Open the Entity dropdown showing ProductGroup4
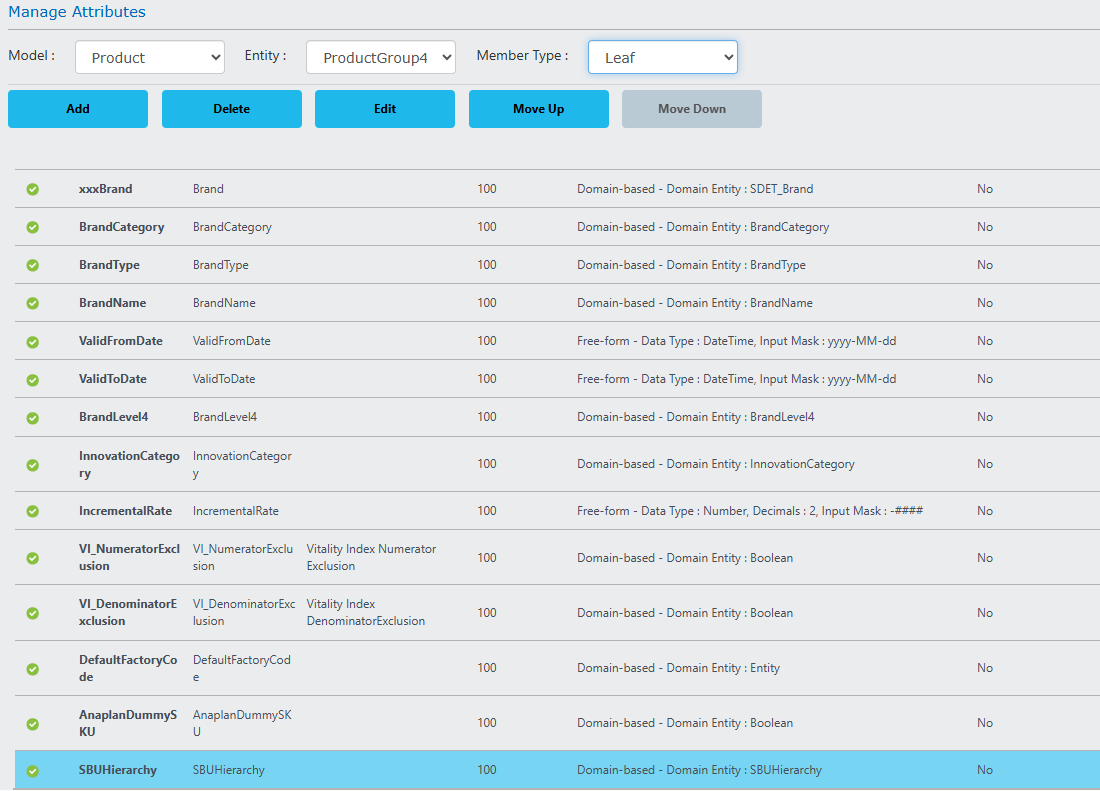This screenshot has height=791, width=1100. tap(381, 57)
